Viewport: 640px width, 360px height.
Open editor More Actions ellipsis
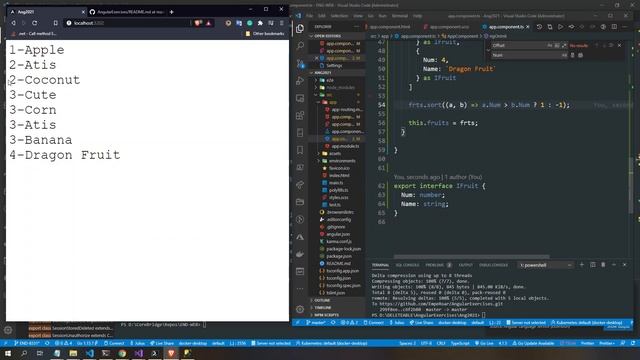[625, 27]
